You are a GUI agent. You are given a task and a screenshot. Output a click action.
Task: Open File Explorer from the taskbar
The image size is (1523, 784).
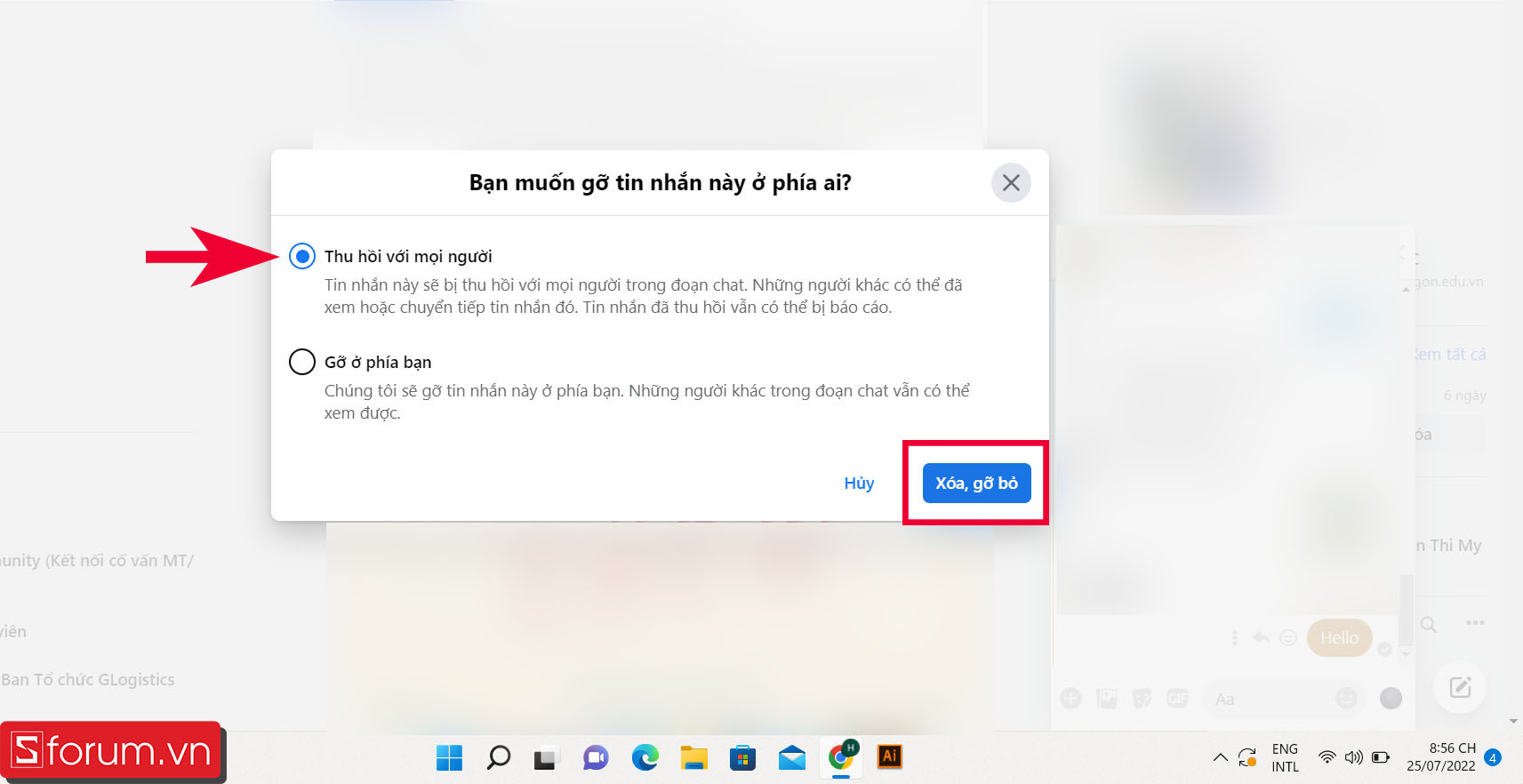[693, 757]
